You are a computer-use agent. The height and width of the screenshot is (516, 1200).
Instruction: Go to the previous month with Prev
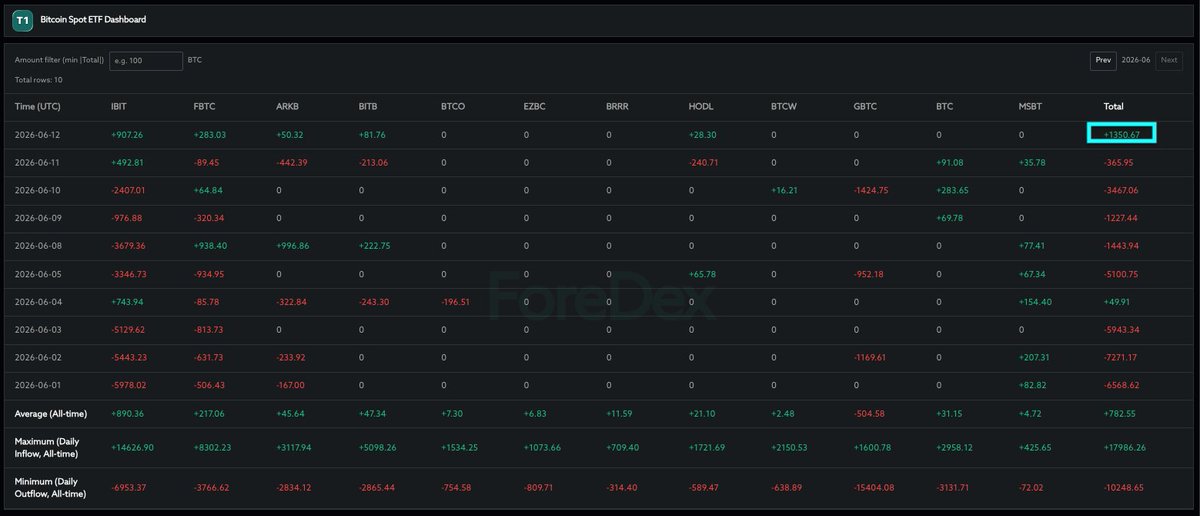click(1103, 60)
